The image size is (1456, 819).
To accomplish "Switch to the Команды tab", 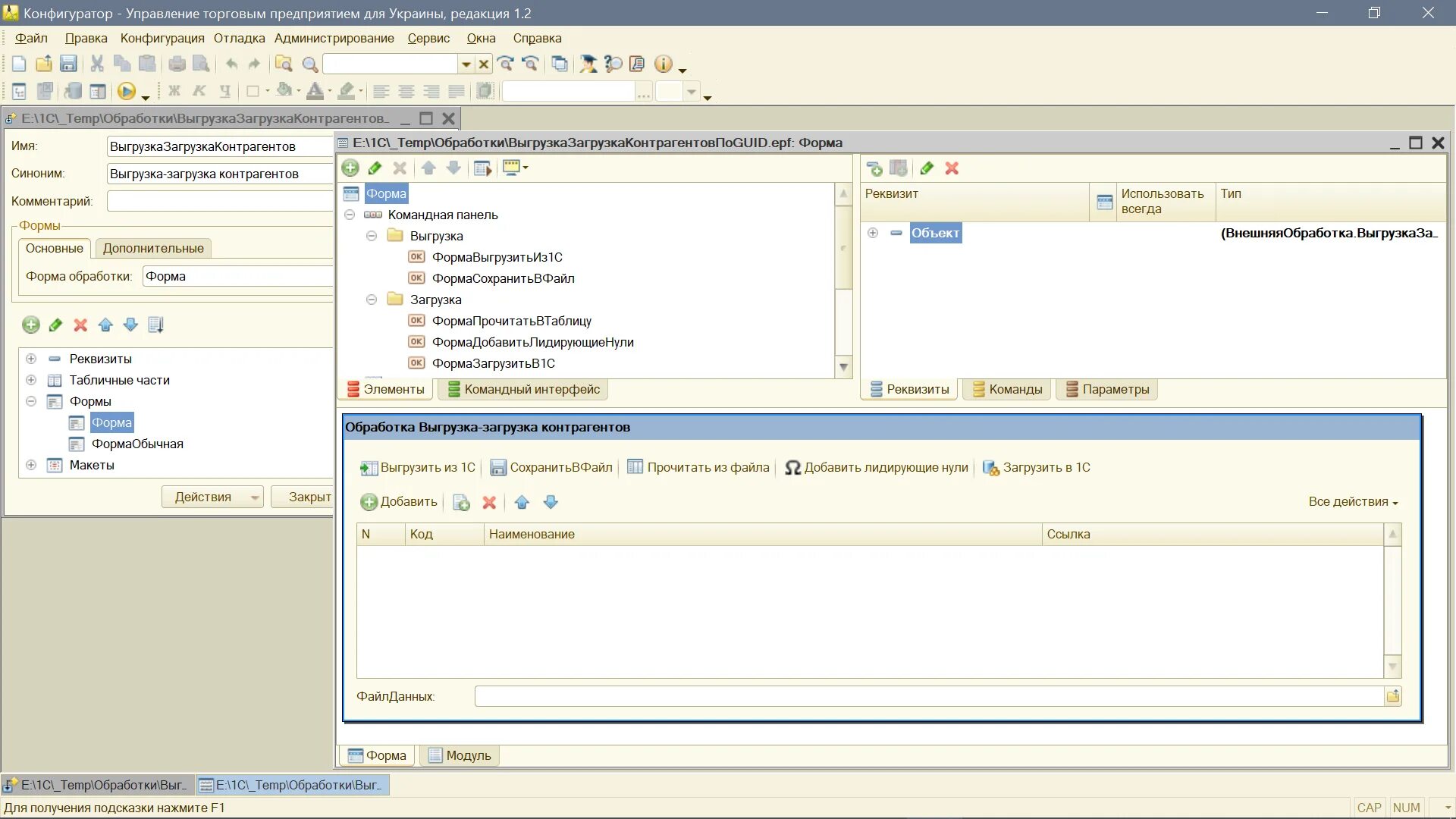I will point(1007,389).
